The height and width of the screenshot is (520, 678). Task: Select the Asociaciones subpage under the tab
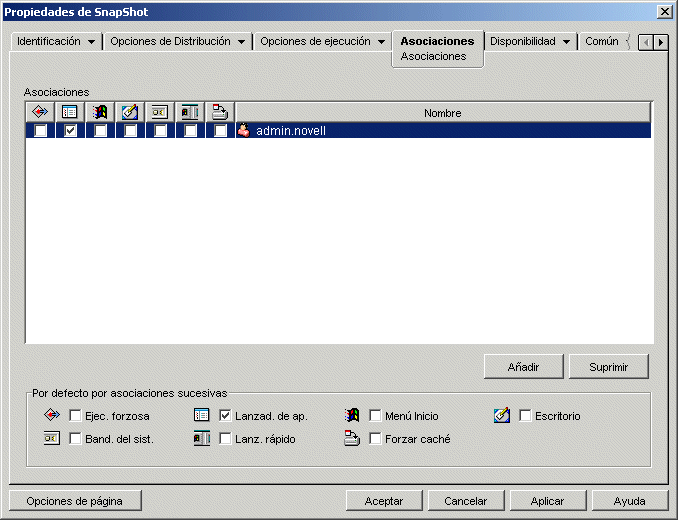433,56
